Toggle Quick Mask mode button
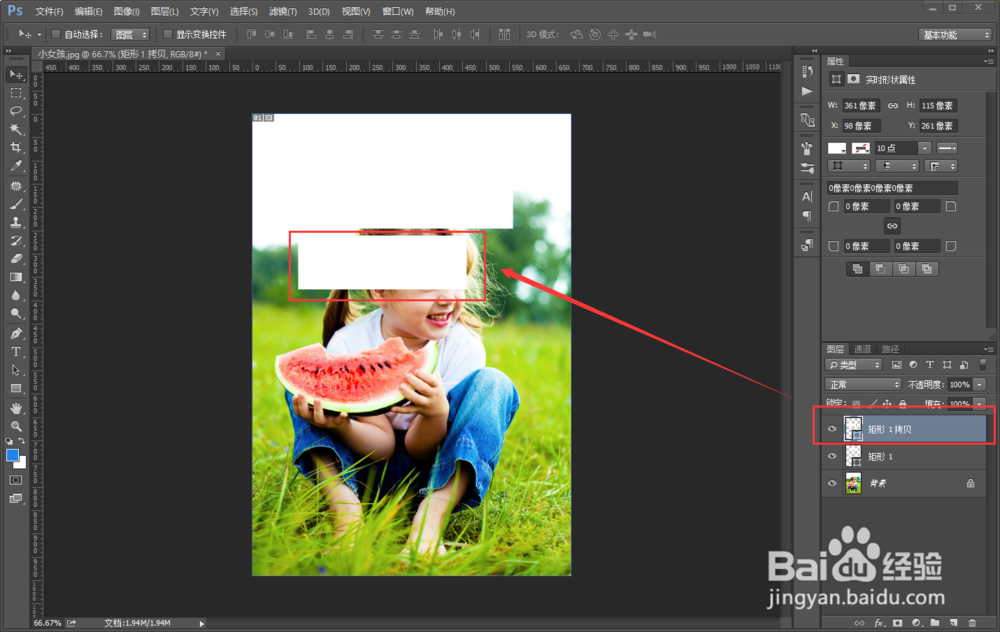Screen dimensions: 1000x632 16,480
